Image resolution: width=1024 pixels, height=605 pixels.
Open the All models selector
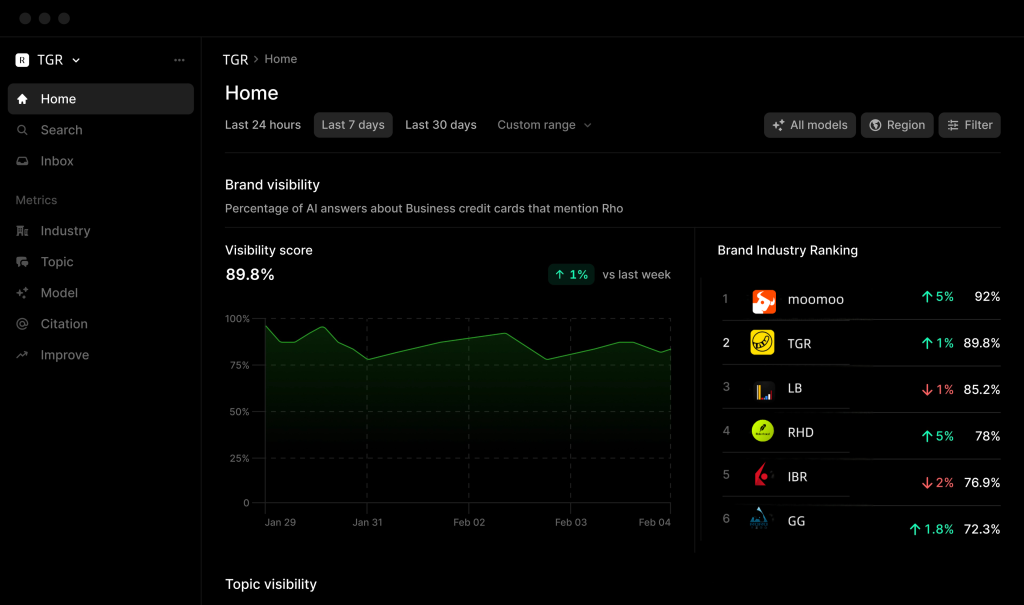pos(810,125)
